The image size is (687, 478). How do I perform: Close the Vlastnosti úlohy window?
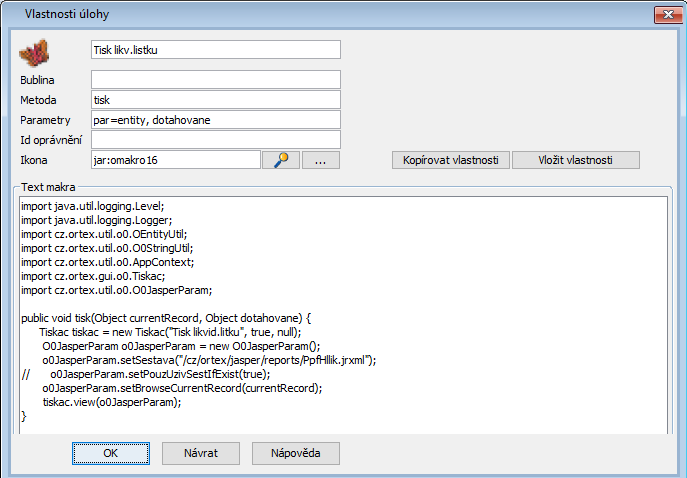[661, 15]
